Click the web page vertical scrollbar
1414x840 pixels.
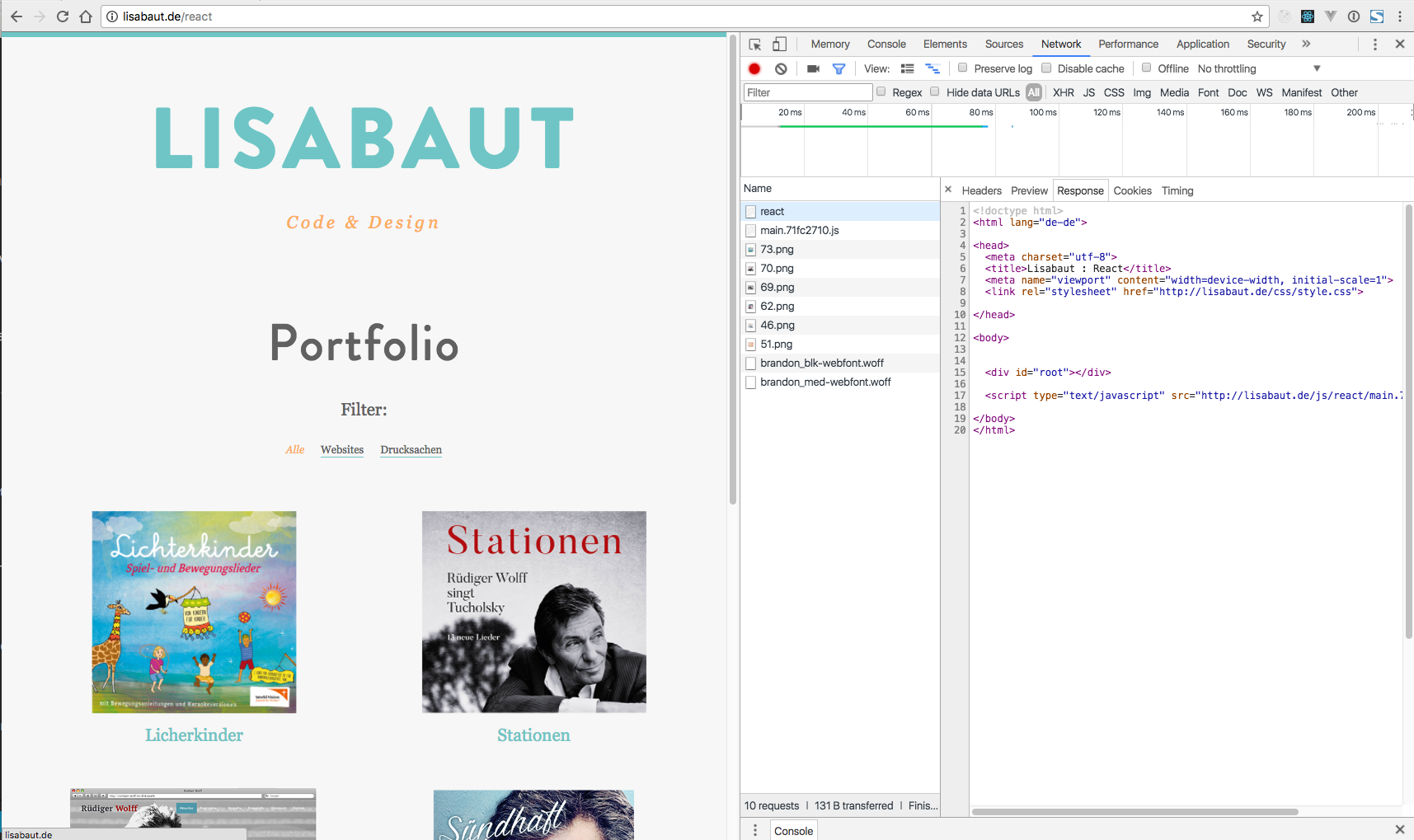732,270
